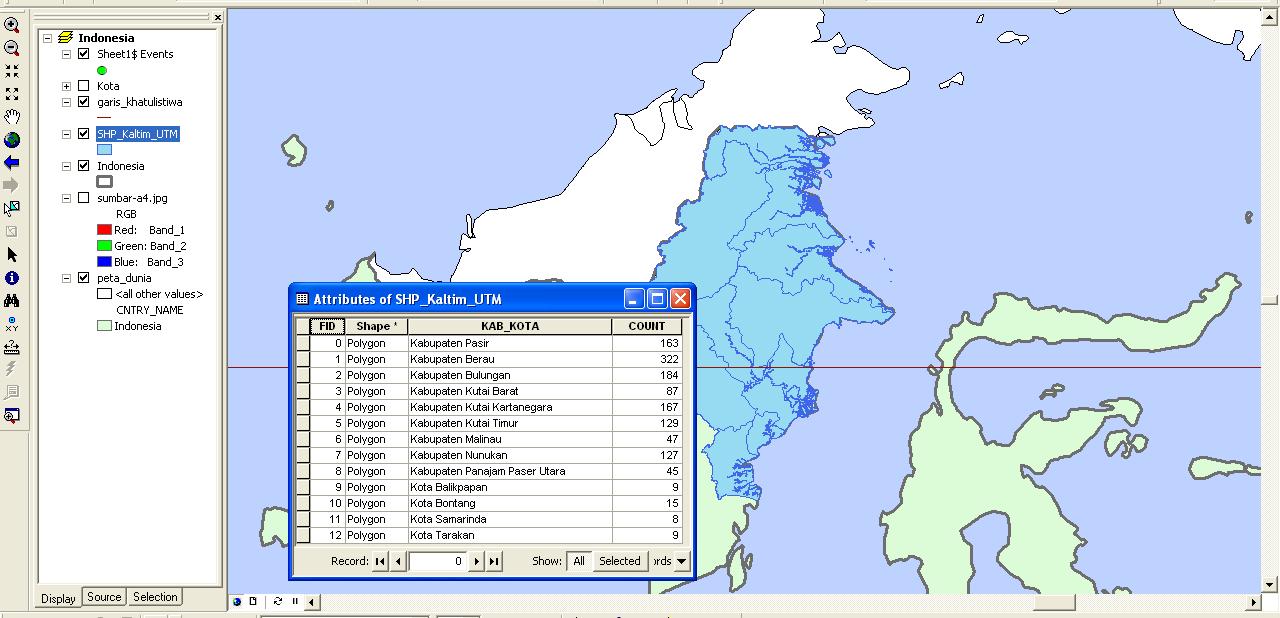Screen dimensions: 1280x618
Task: Show only Selected records in attribute table
Action: pos(618,561)
